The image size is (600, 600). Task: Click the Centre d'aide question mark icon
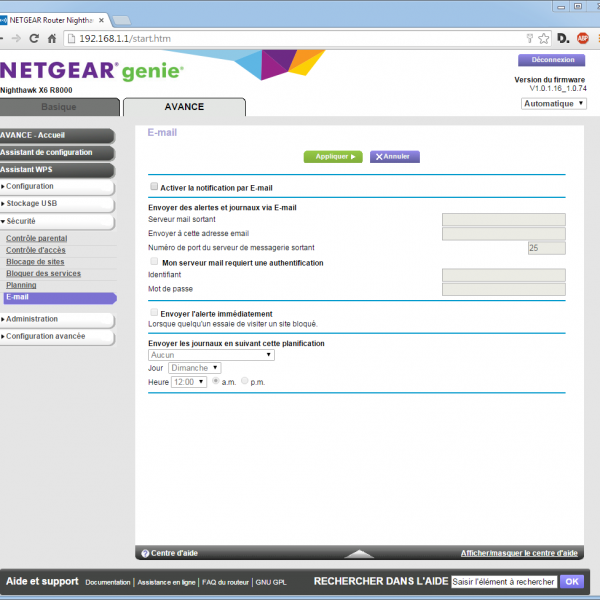145,553
